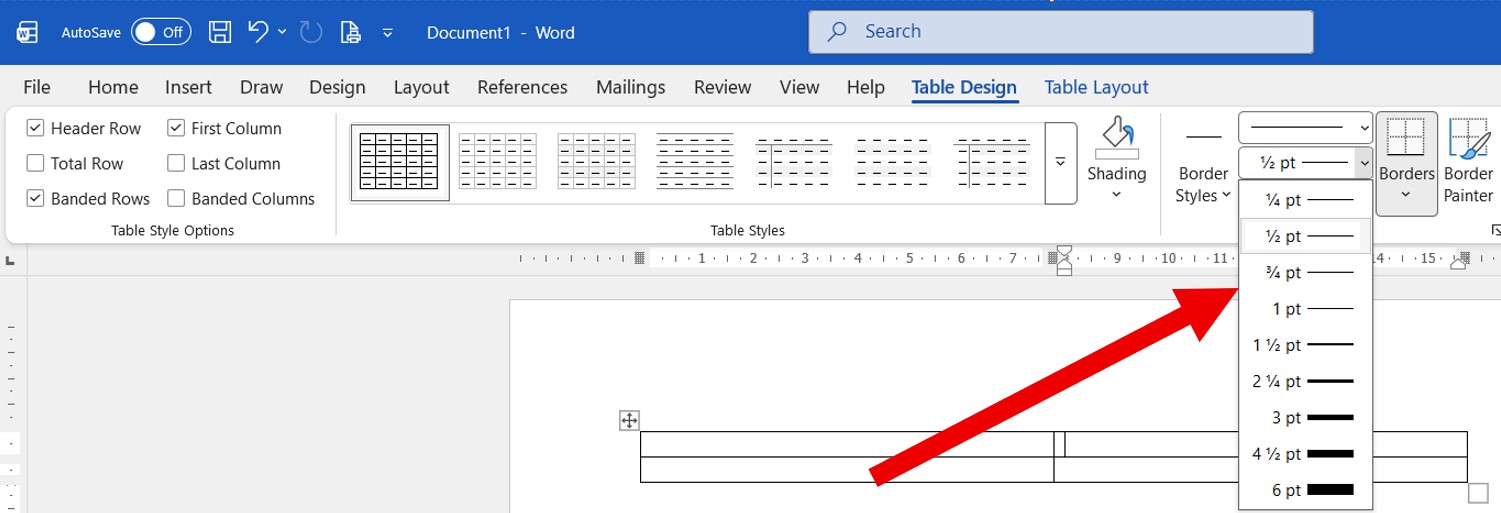Switch to the Layout tab
Screen dimensions: 1501x513
coord(421,87)
